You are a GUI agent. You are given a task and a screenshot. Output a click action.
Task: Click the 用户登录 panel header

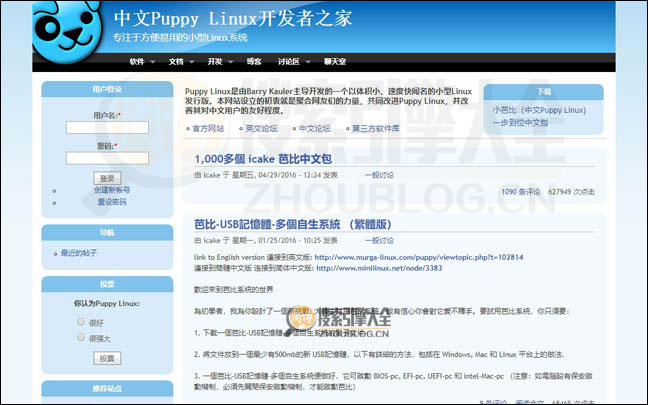click(107, 89)
